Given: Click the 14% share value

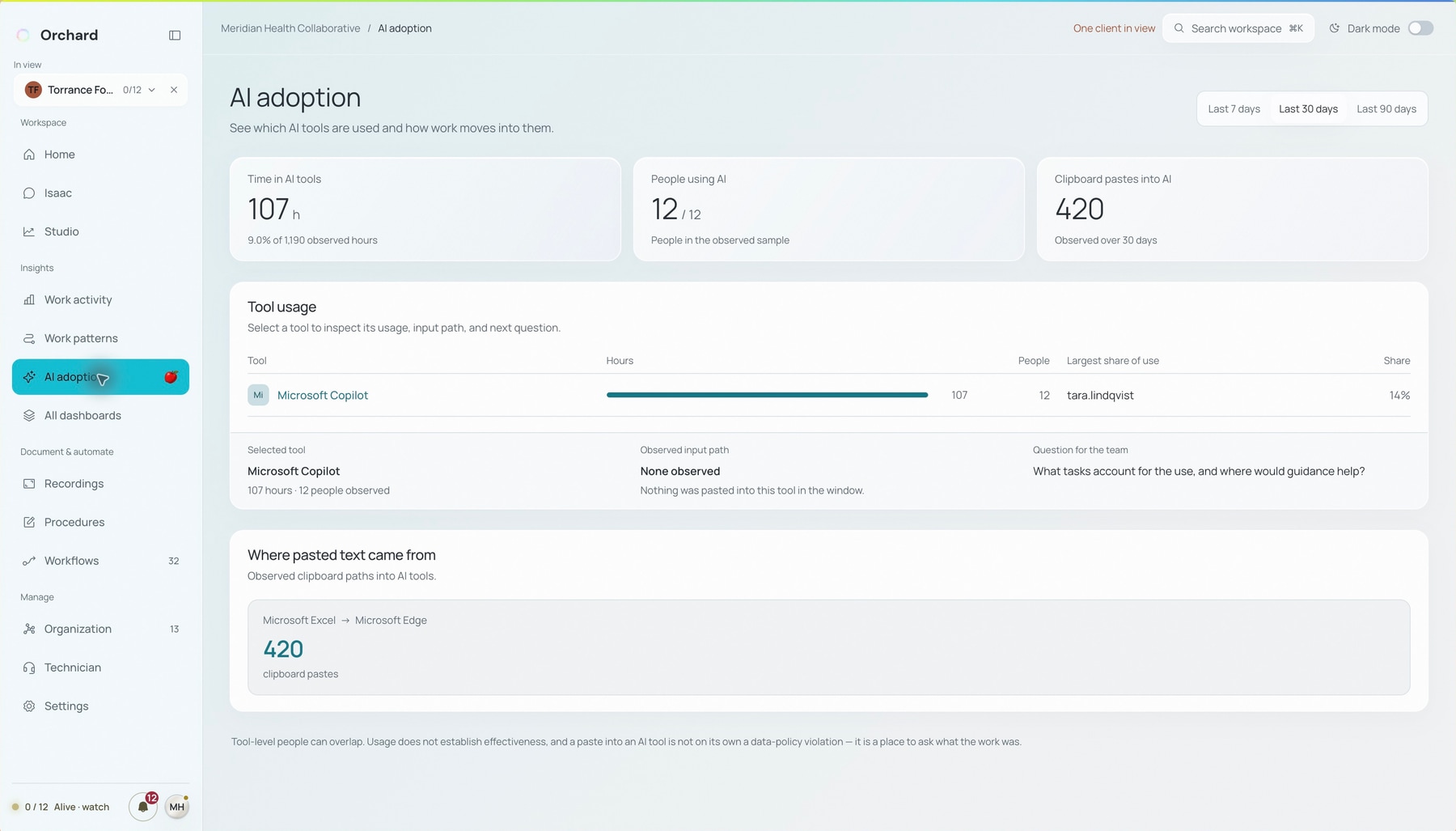Looking at the screenshot, I should (1399, 395).
